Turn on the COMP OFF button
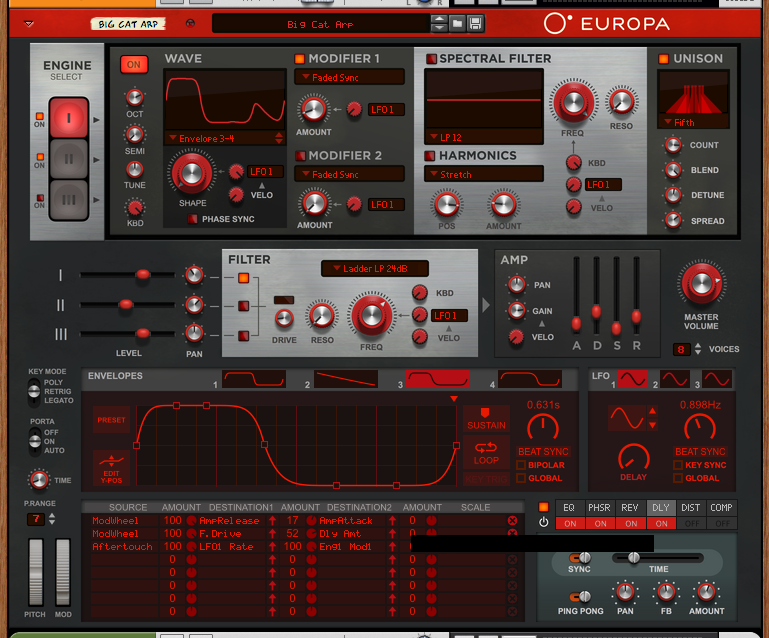Viewport: 769px width, 638px height. coord(722,524)
